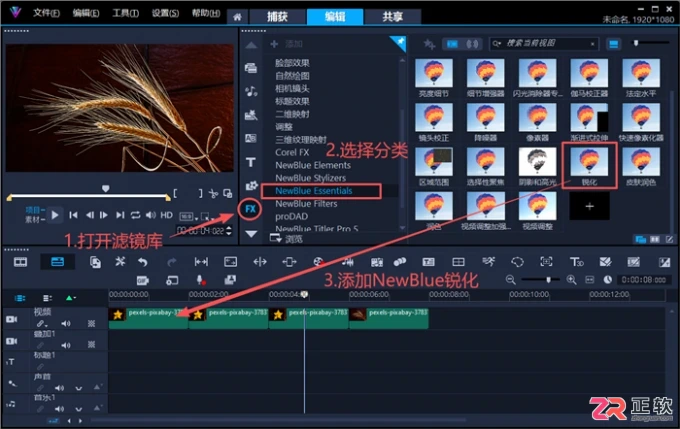Open the crop mode dropdown in preview

point(207,216)
